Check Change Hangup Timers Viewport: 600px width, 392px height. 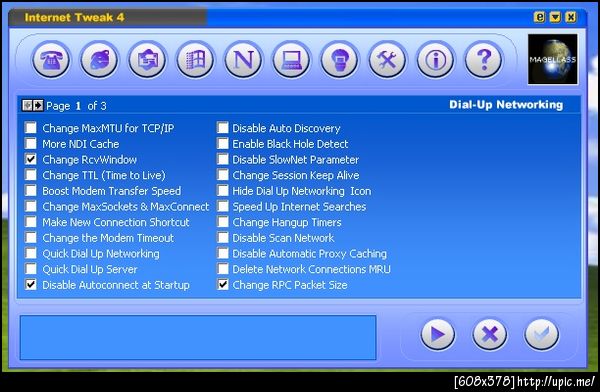coord(223,222)
